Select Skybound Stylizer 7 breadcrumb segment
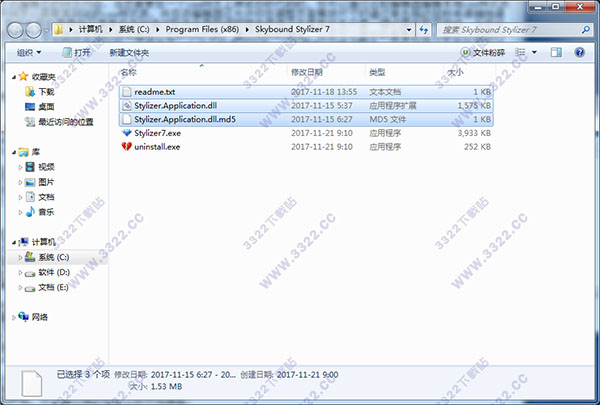Viewport: 600px width, 405px height. pyautogui.click(x=292, y=29)
